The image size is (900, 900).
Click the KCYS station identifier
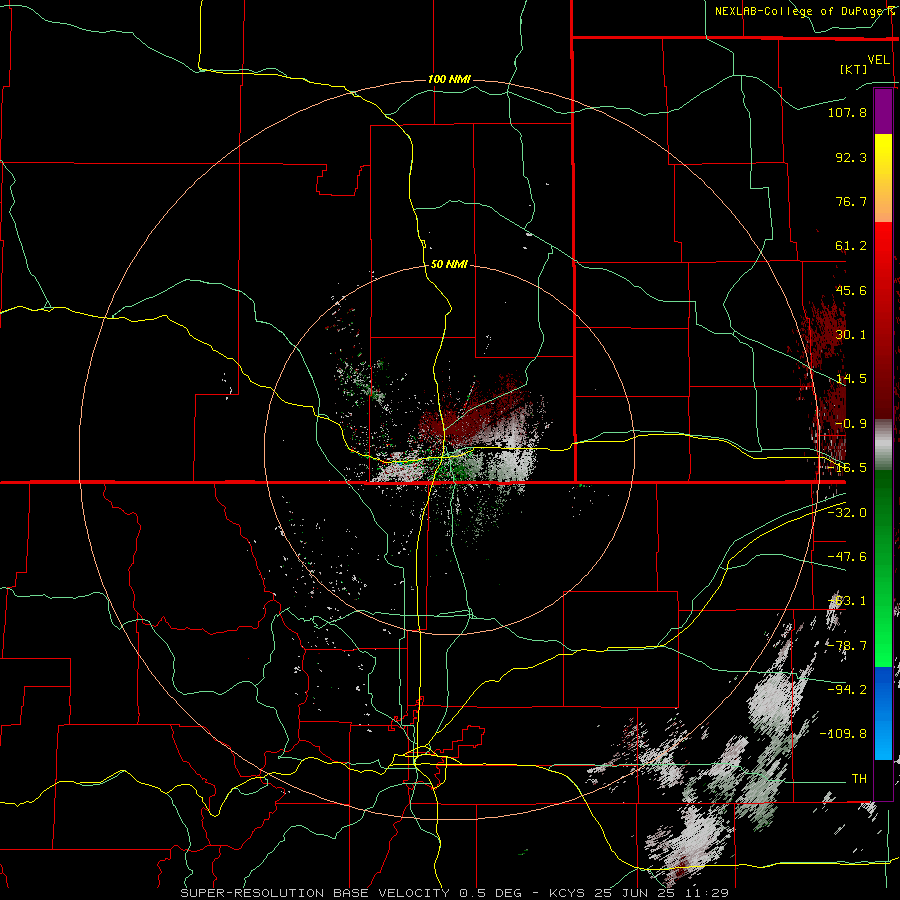[x=567, y=893]
